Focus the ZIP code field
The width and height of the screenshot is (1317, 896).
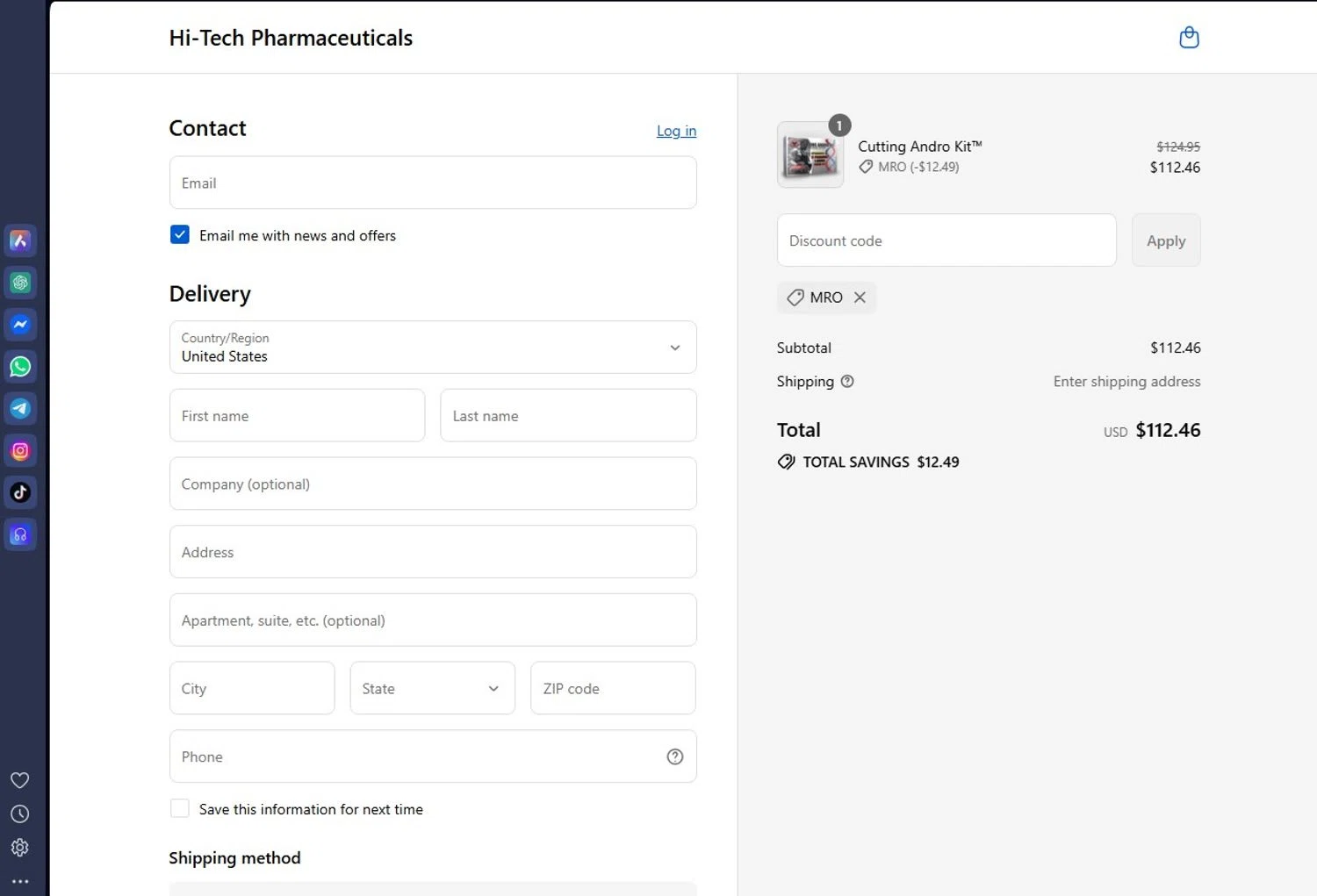click(613, 689)
